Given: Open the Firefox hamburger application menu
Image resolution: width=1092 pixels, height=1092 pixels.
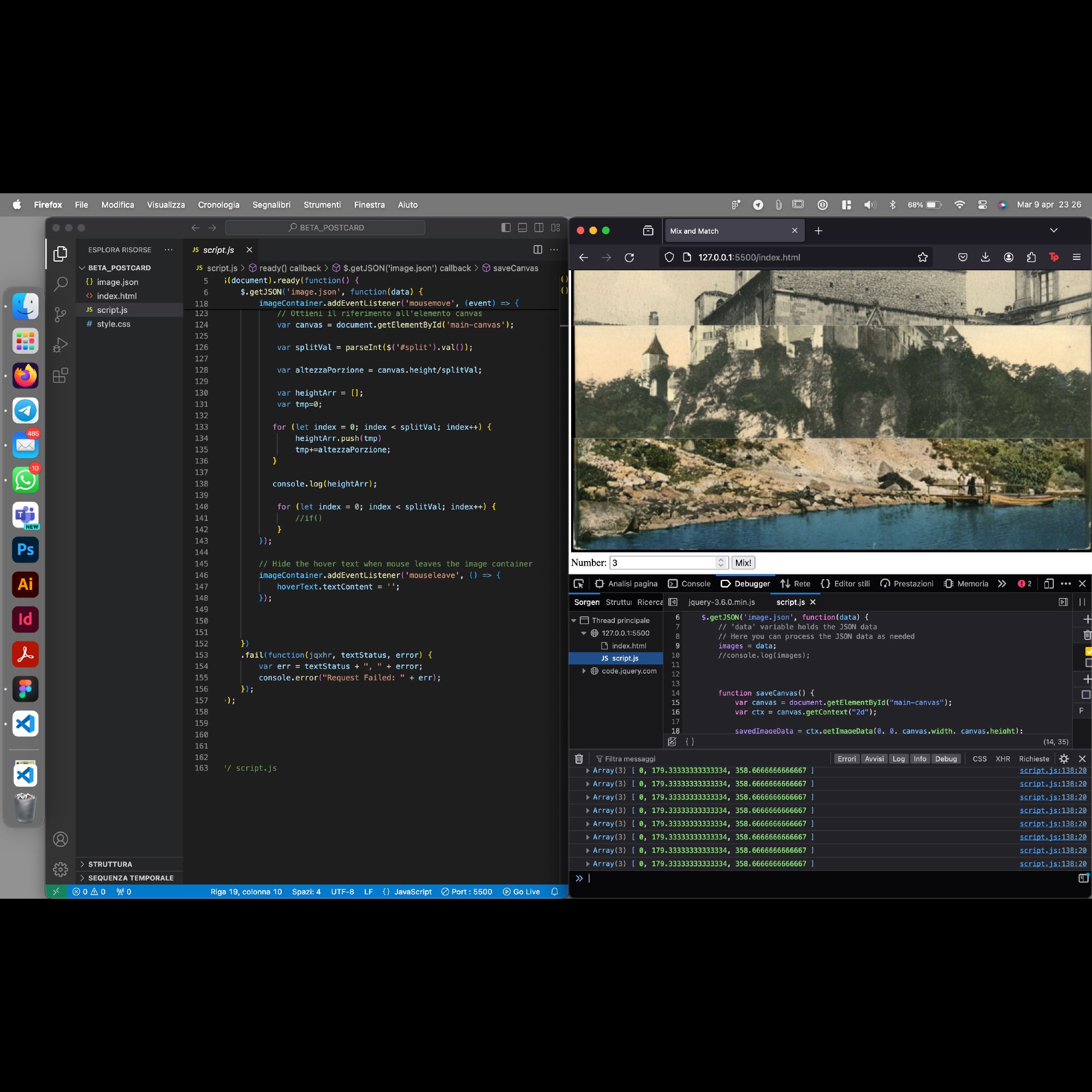Looking at the screenshot, I should coord(1077,258).
